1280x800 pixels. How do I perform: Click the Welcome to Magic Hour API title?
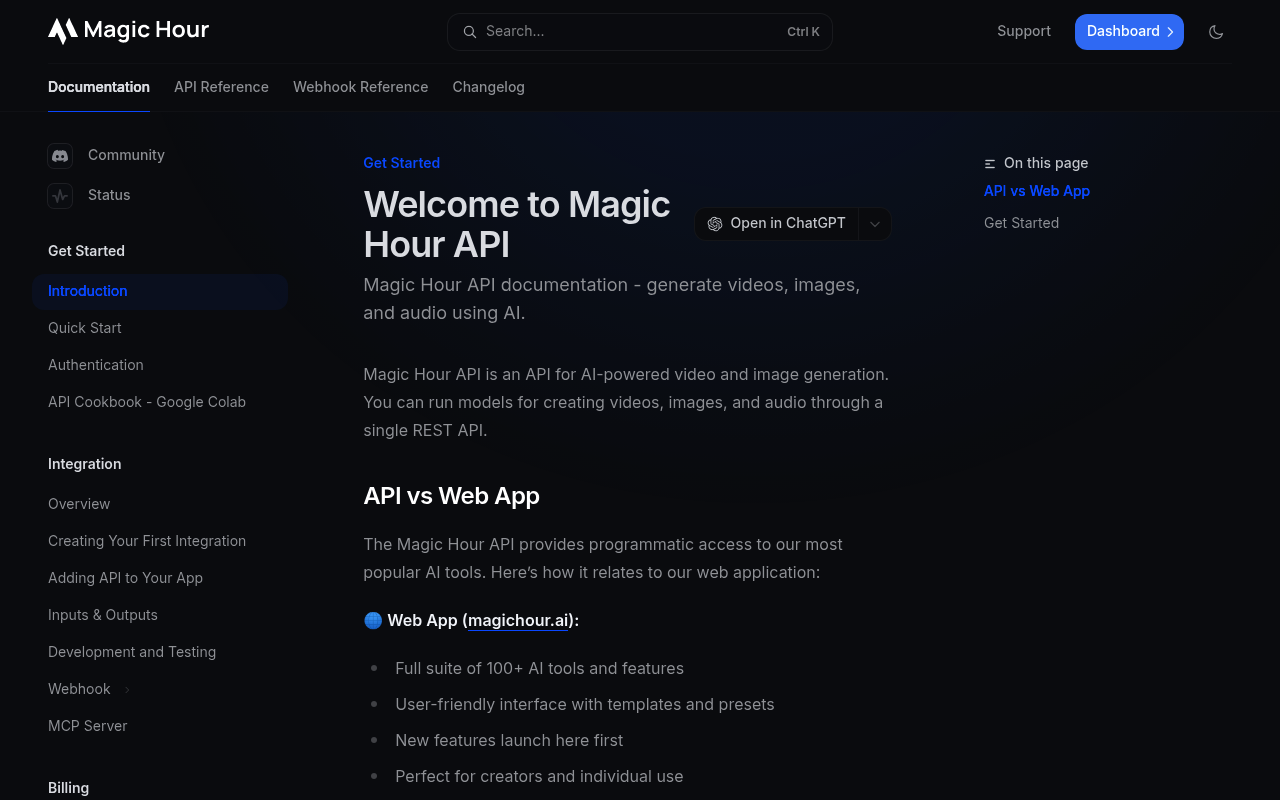517,224
